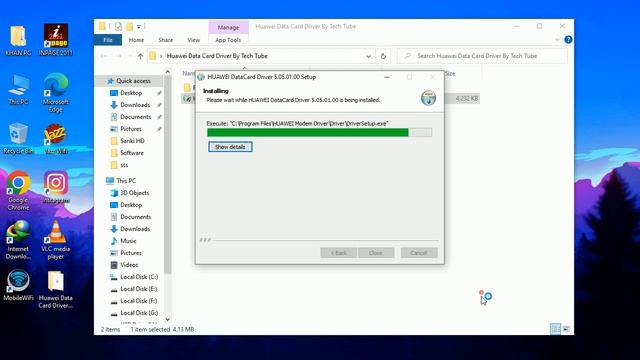This screenshot has width=640, height=360.
Task: Launch INPAGE 2011 desktop shortcut
Action: click(x=56, y=40)
